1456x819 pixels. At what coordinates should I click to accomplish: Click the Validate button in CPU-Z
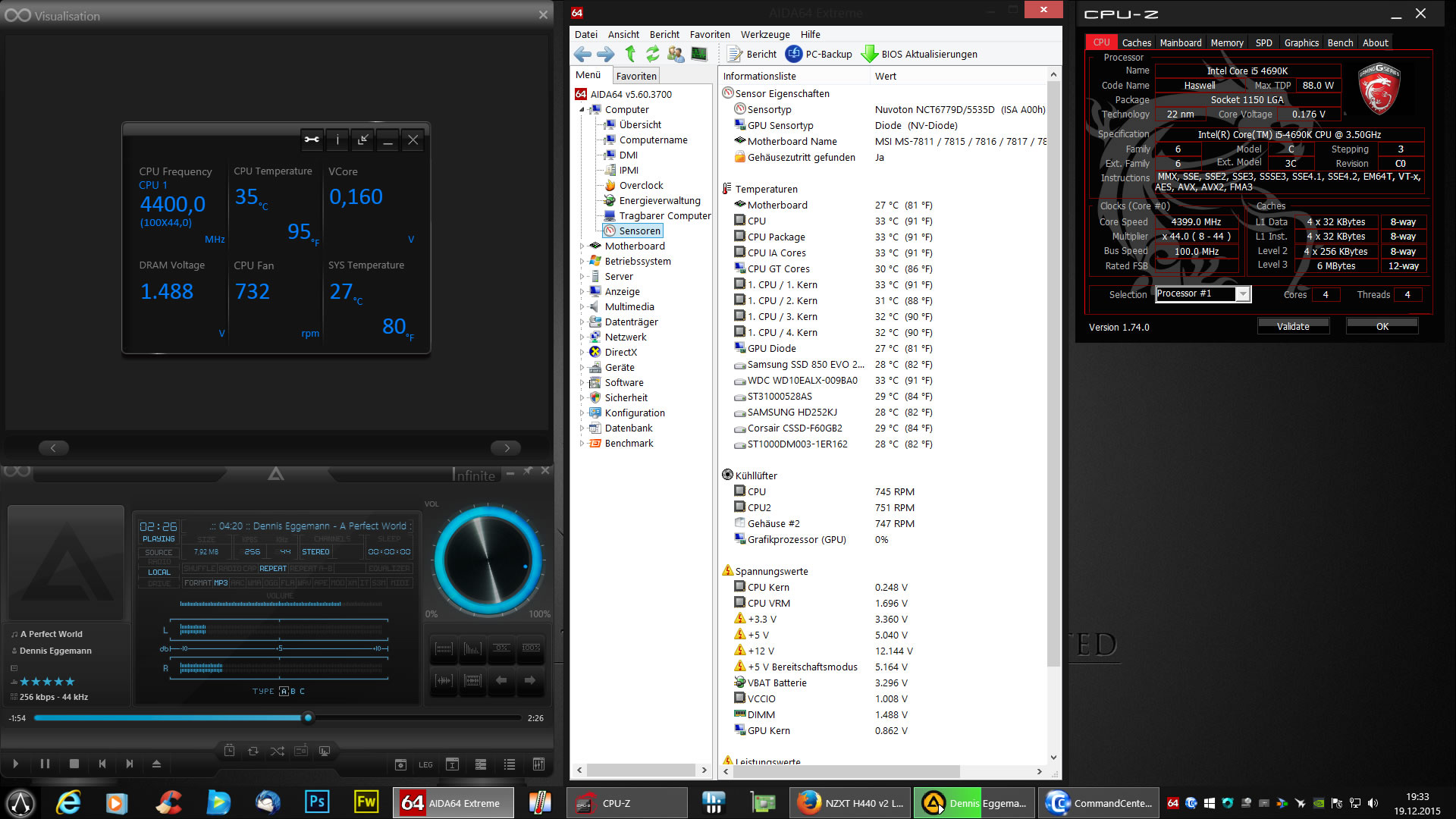tap(1292, 326)
